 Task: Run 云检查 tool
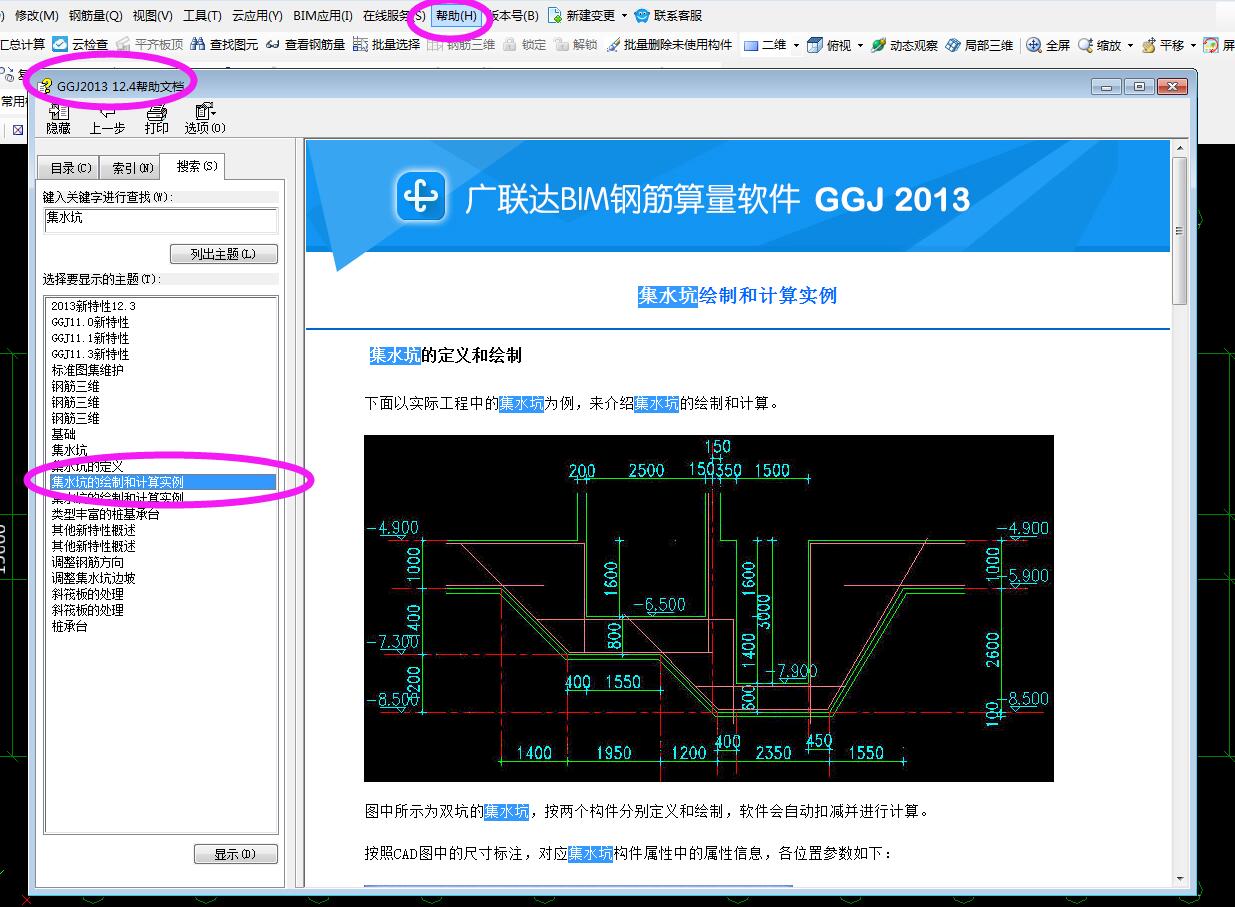80,45
